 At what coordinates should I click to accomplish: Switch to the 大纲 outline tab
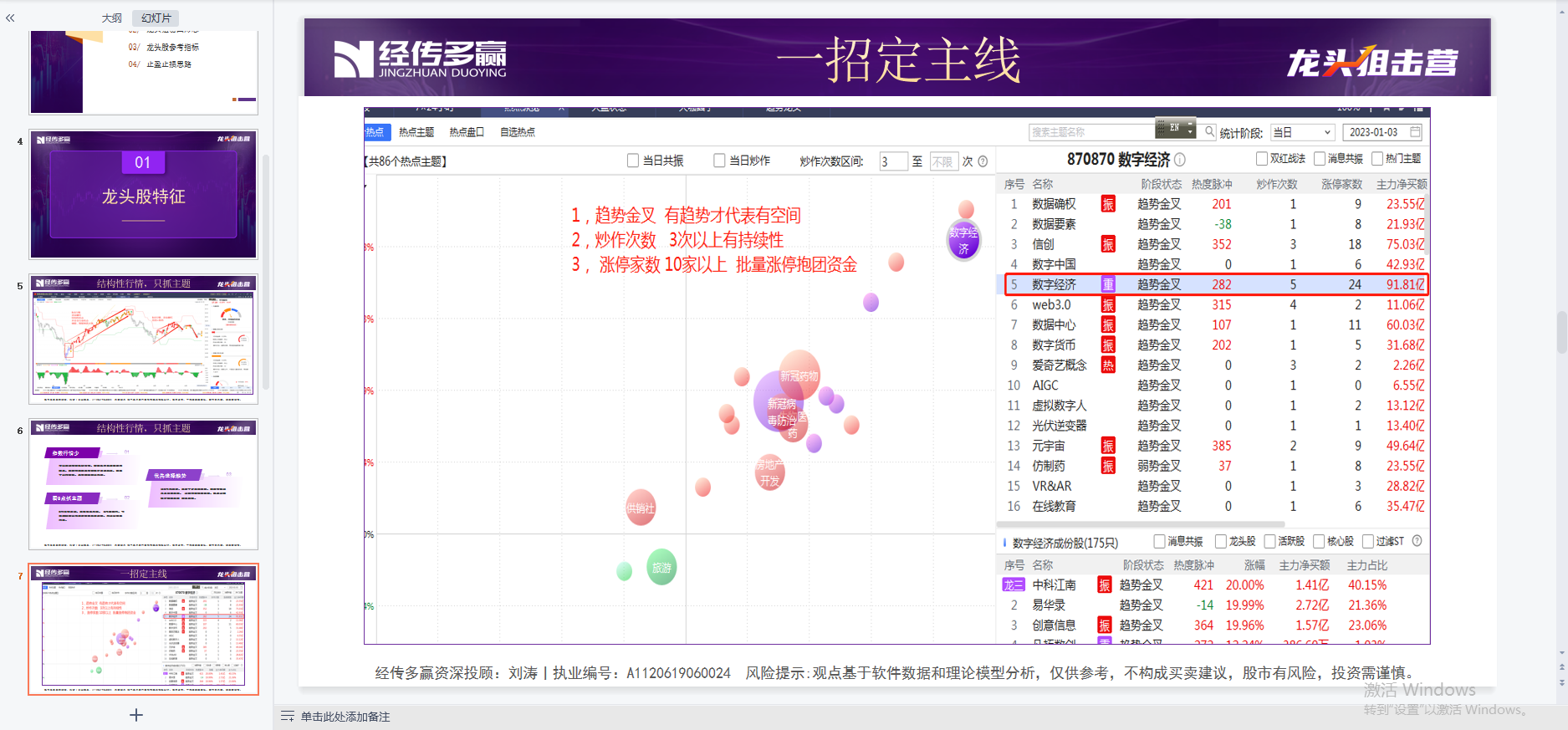coord(111,18)
